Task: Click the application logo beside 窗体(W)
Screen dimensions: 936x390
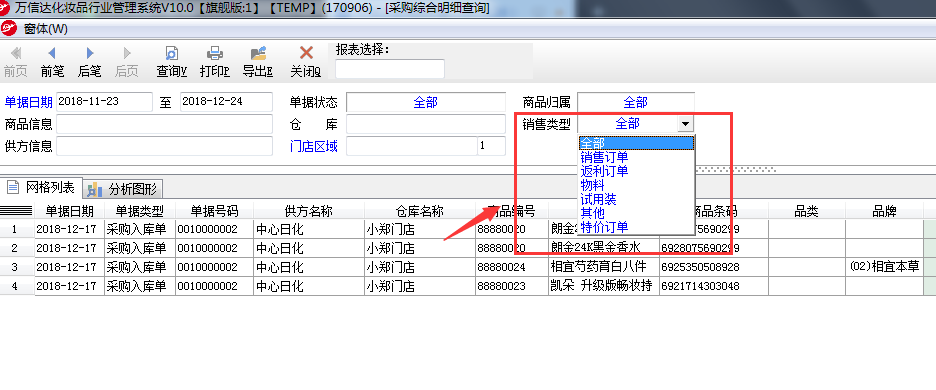Action: pyautogui.click(x=9, y=28)
